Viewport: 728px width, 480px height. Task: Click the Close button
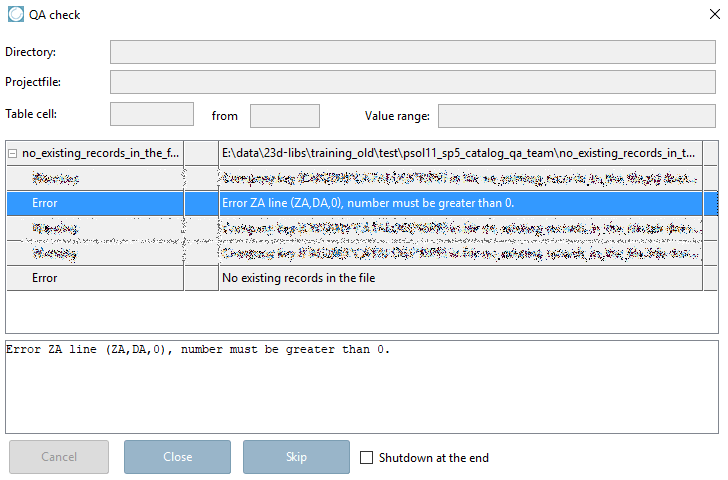(177, 457)
